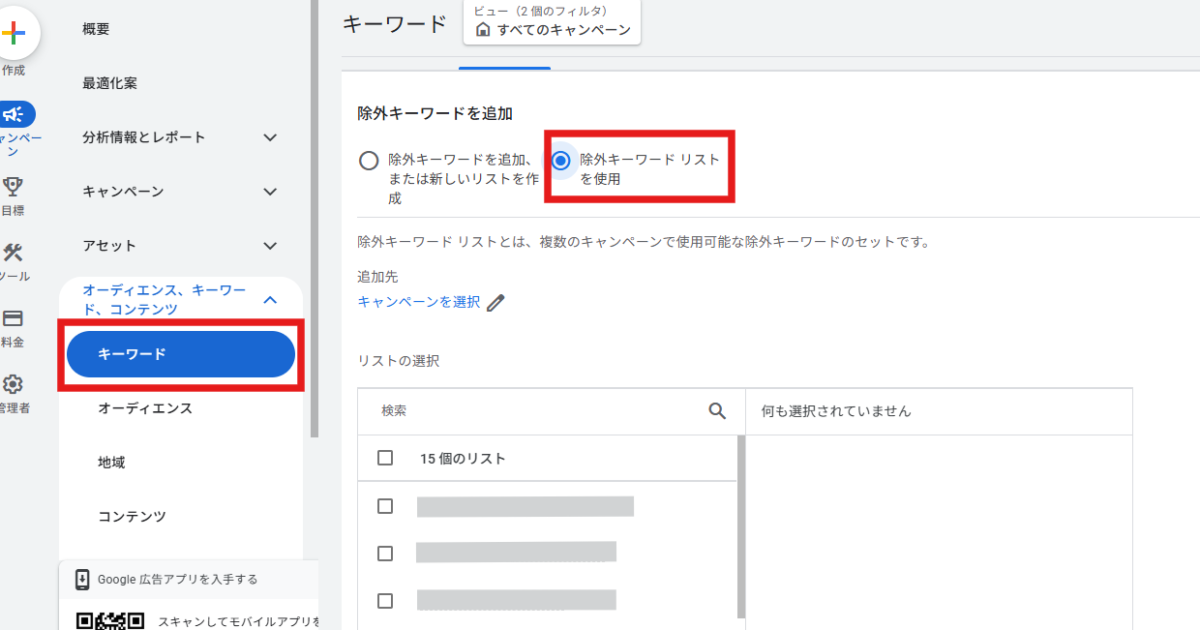Click the キャンペーンを選択 link
The width and height of the screenshot is (1200, 630).
[x=418, y=302]
